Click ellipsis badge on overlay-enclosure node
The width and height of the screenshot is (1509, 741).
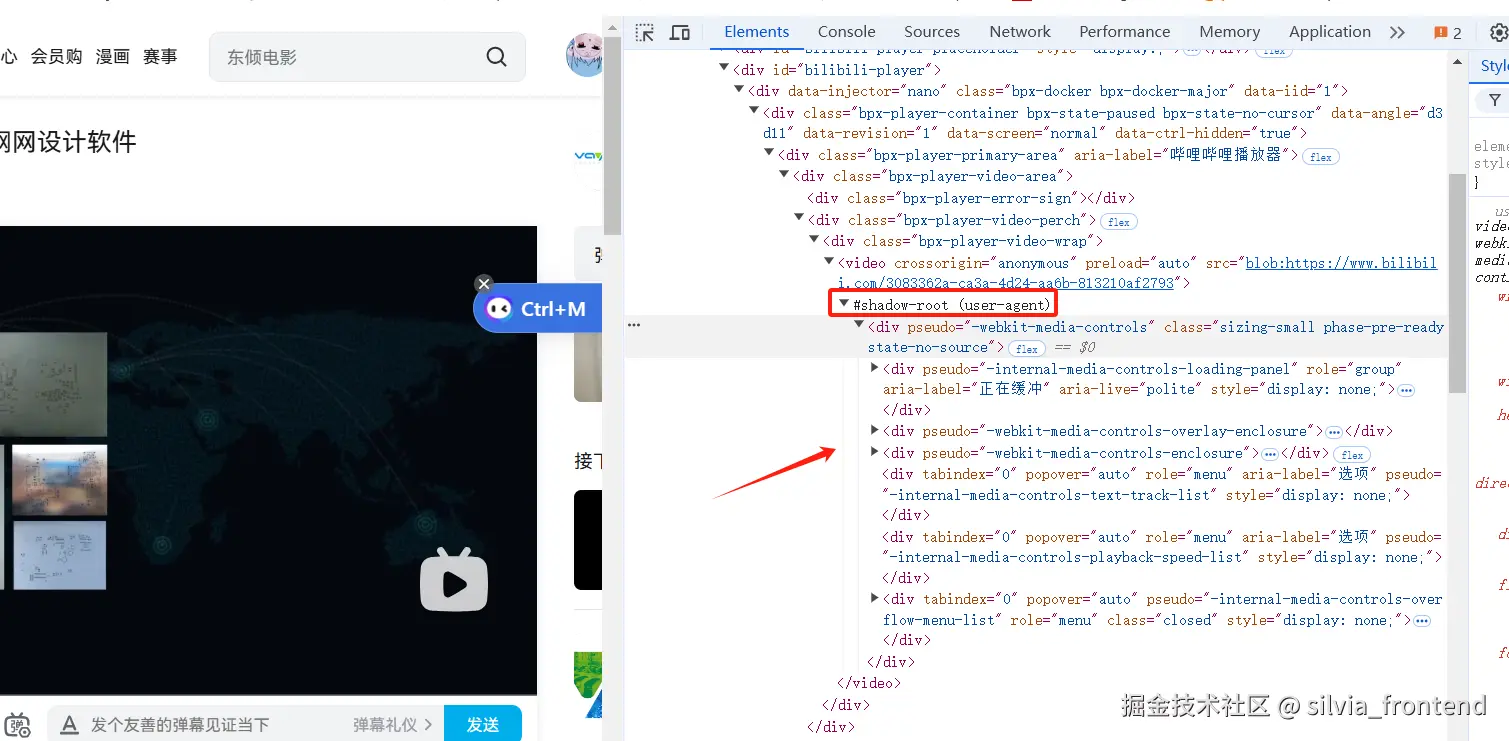point(1333,432)
